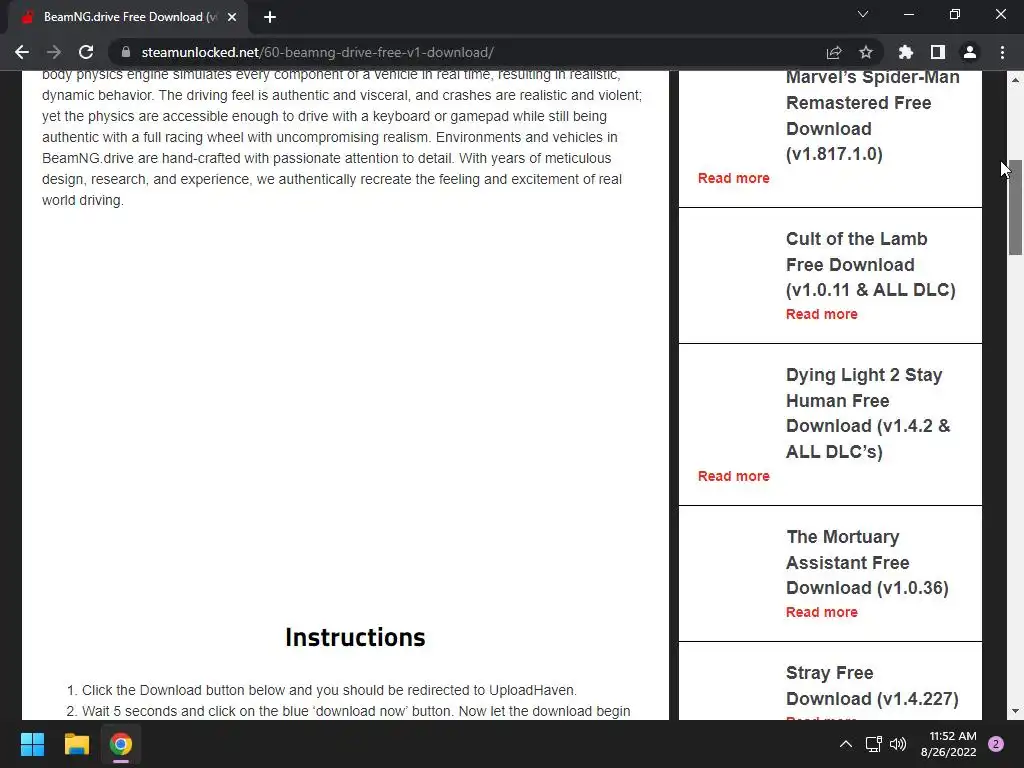Click Read more under The Mortuary Assistant
Screen dimensions: 1024x768
coord(822,612)
